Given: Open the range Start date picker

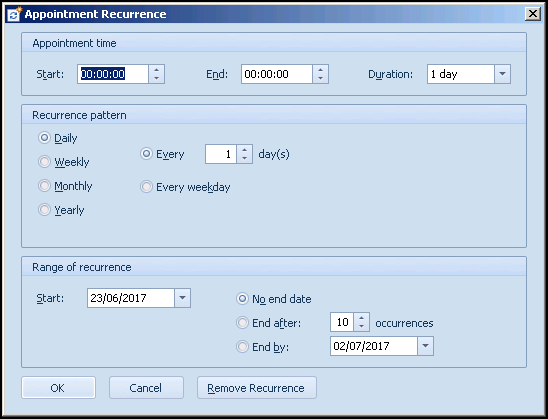Looking at the screenshot, I should (x=182, y=298).
